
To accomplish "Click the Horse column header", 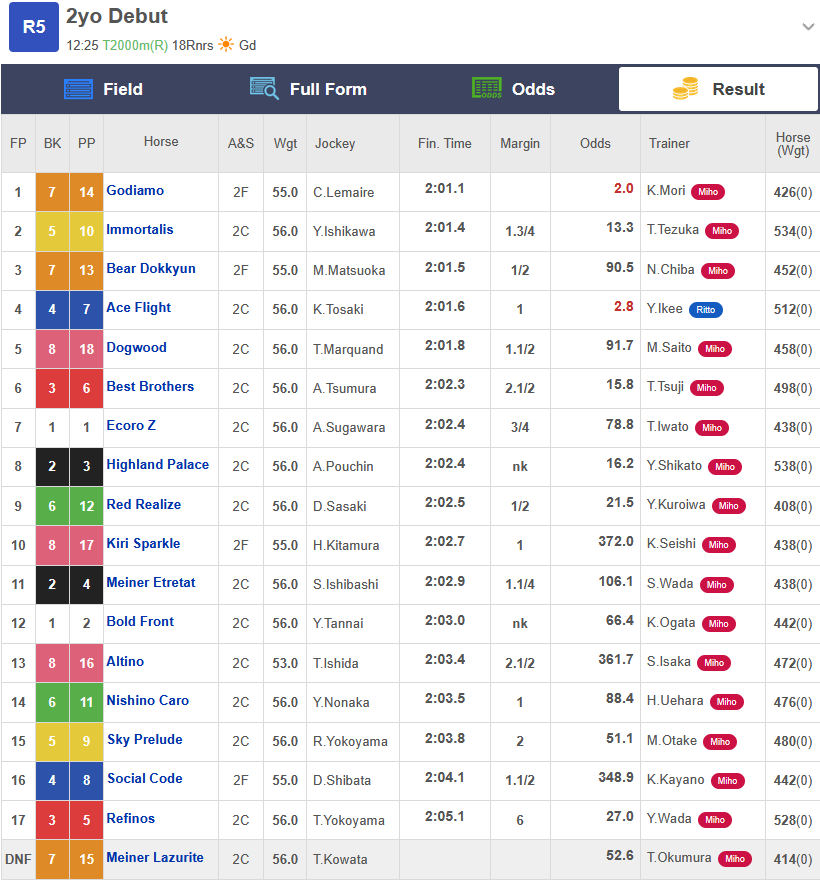I will [x=161, y=142].
